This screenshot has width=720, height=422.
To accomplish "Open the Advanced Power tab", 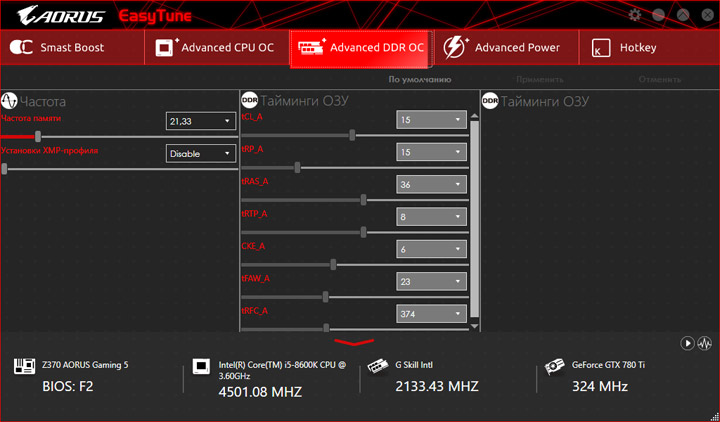I will 506,48.
